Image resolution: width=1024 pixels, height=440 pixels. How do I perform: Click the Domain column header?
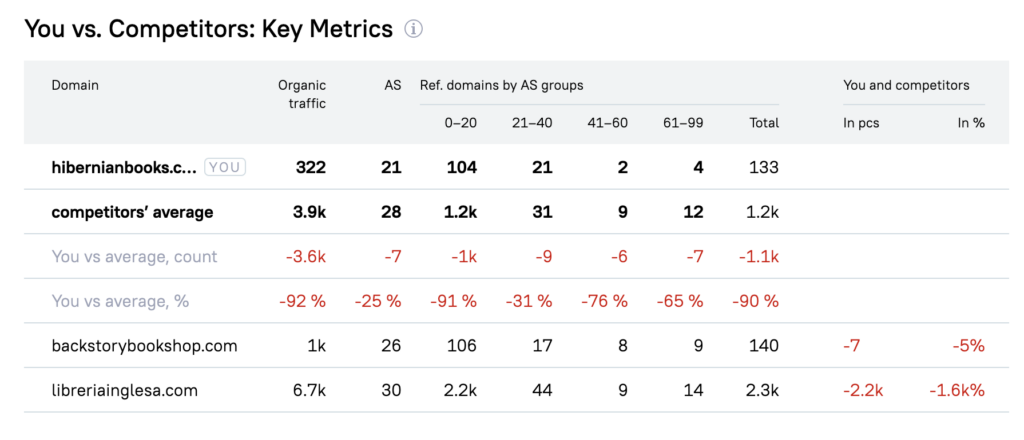[75, 86]
